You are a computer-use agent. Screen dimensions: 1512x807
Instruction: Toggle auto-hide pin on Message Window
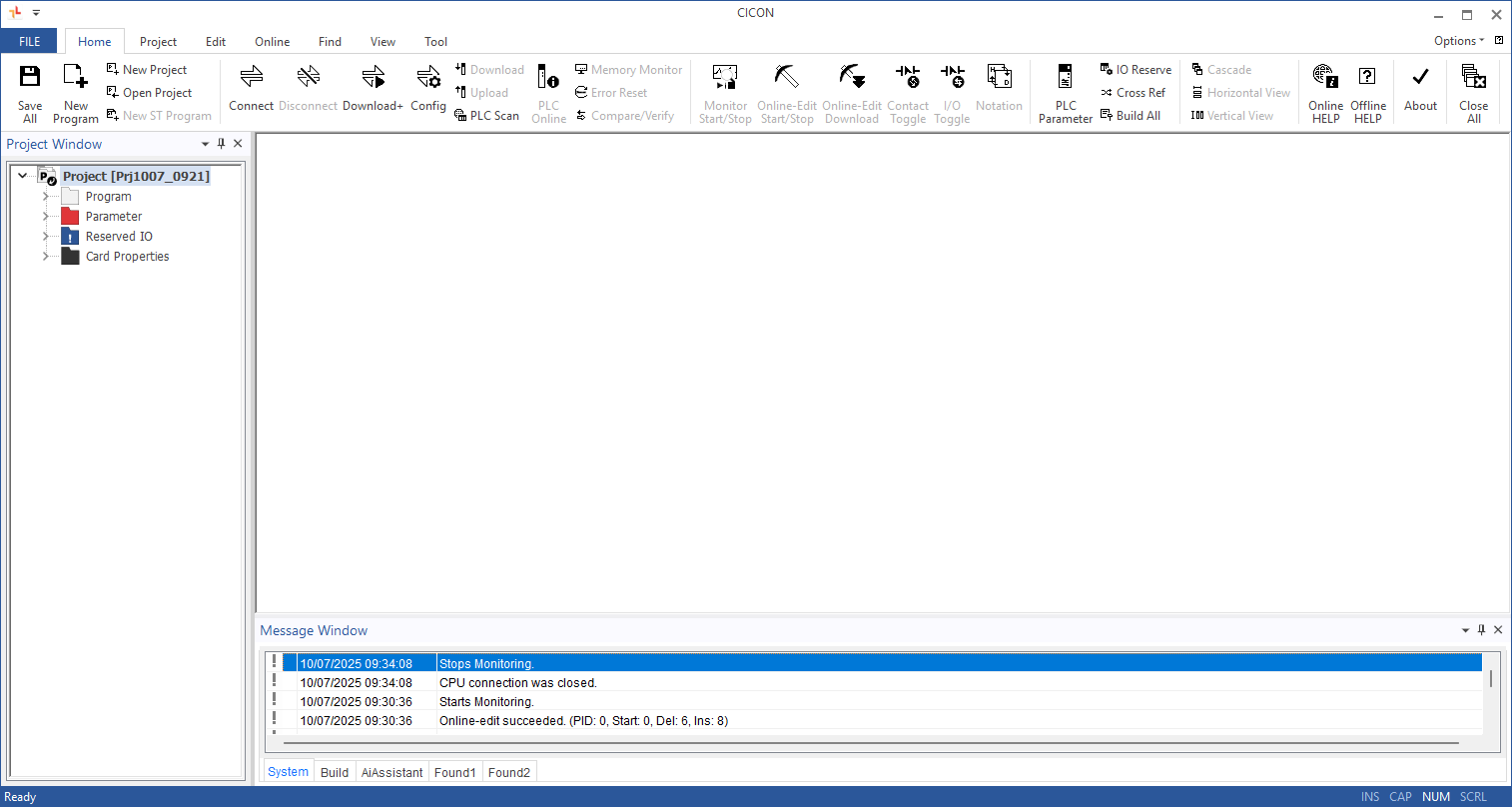(1482, 630)
